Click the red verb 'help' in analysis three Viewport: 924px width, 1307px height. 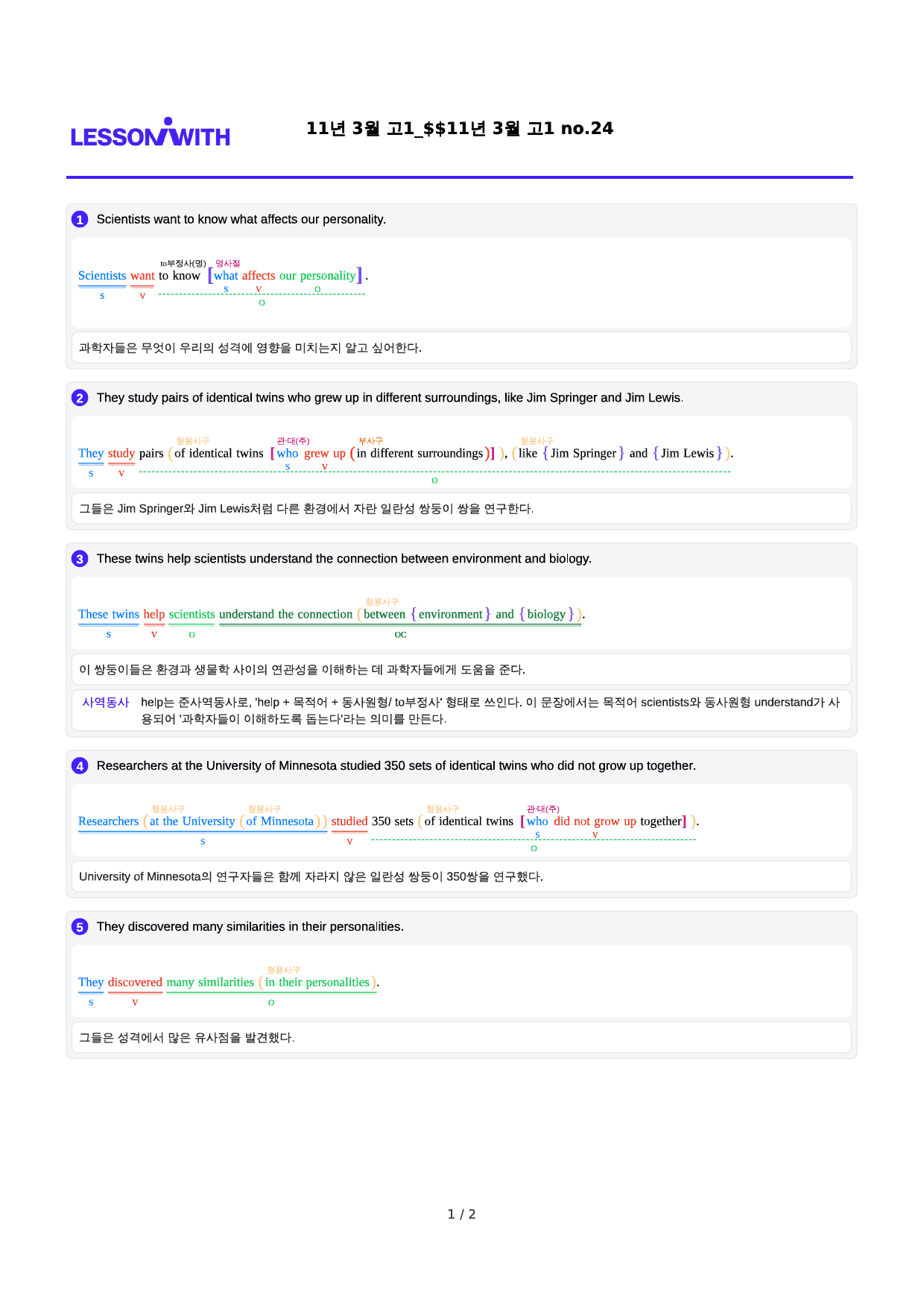(x=154, y=614)
